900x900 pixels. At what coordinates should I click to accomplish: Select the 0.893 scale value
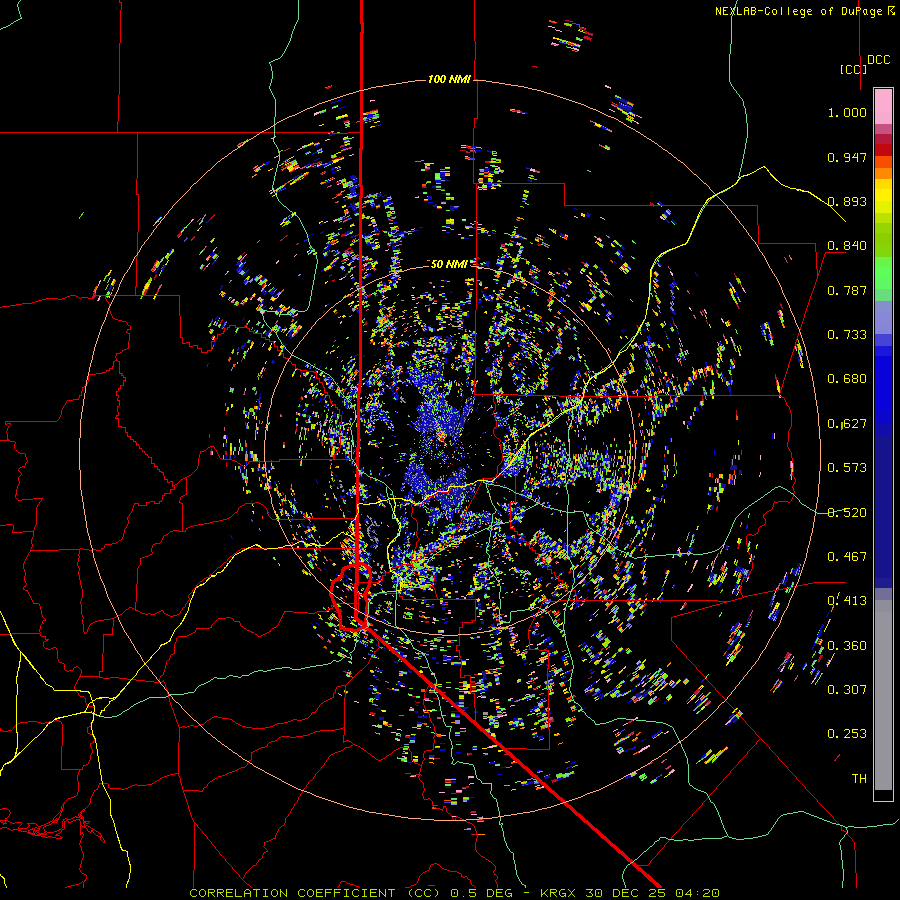click(847, 201)
